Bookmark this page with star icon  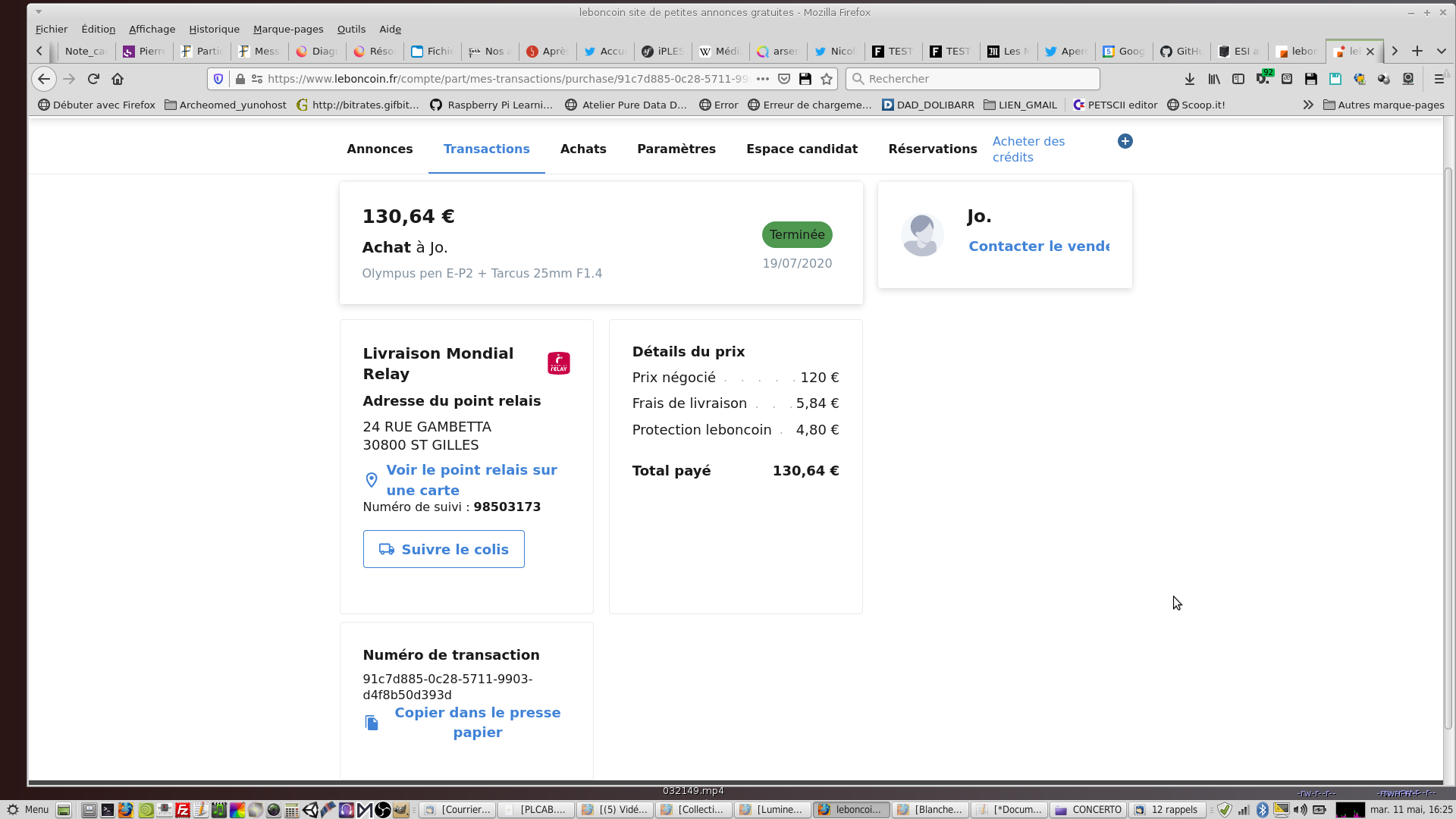point(827,79)
